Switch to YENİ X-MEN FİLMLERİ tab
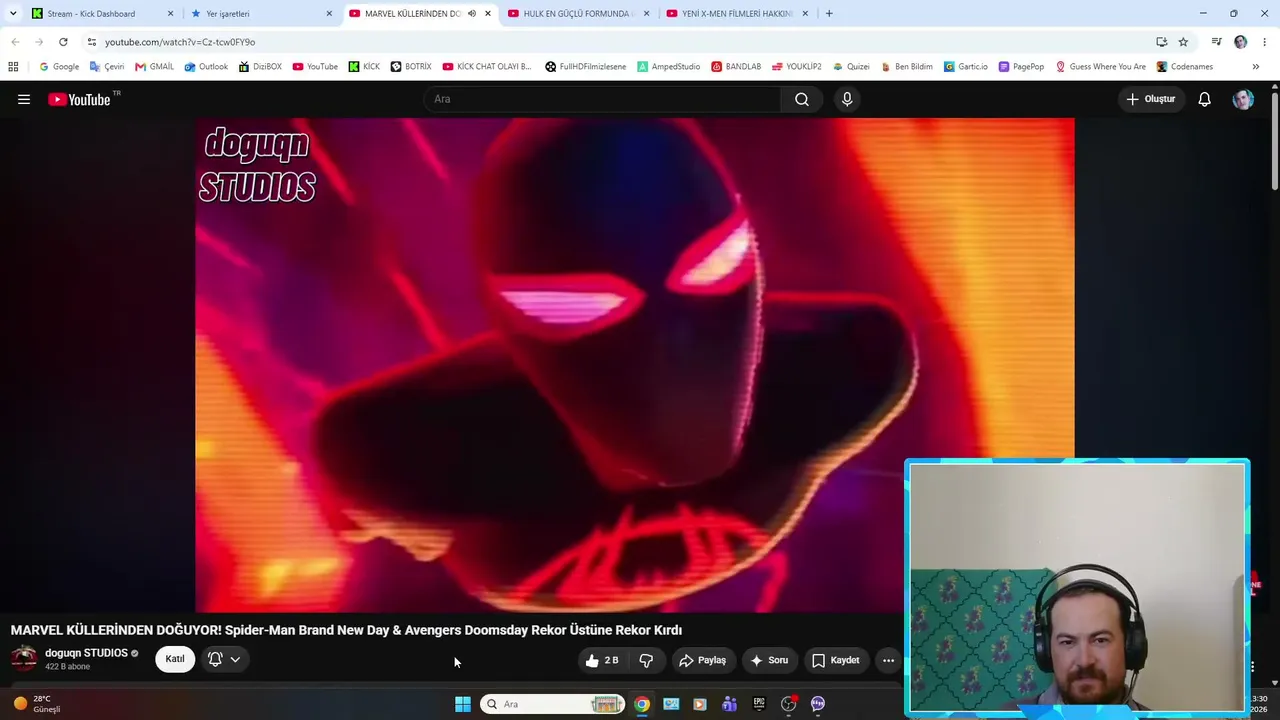Image resolution: width=1280 pixels, height=720 pixels. pos(736,14)
